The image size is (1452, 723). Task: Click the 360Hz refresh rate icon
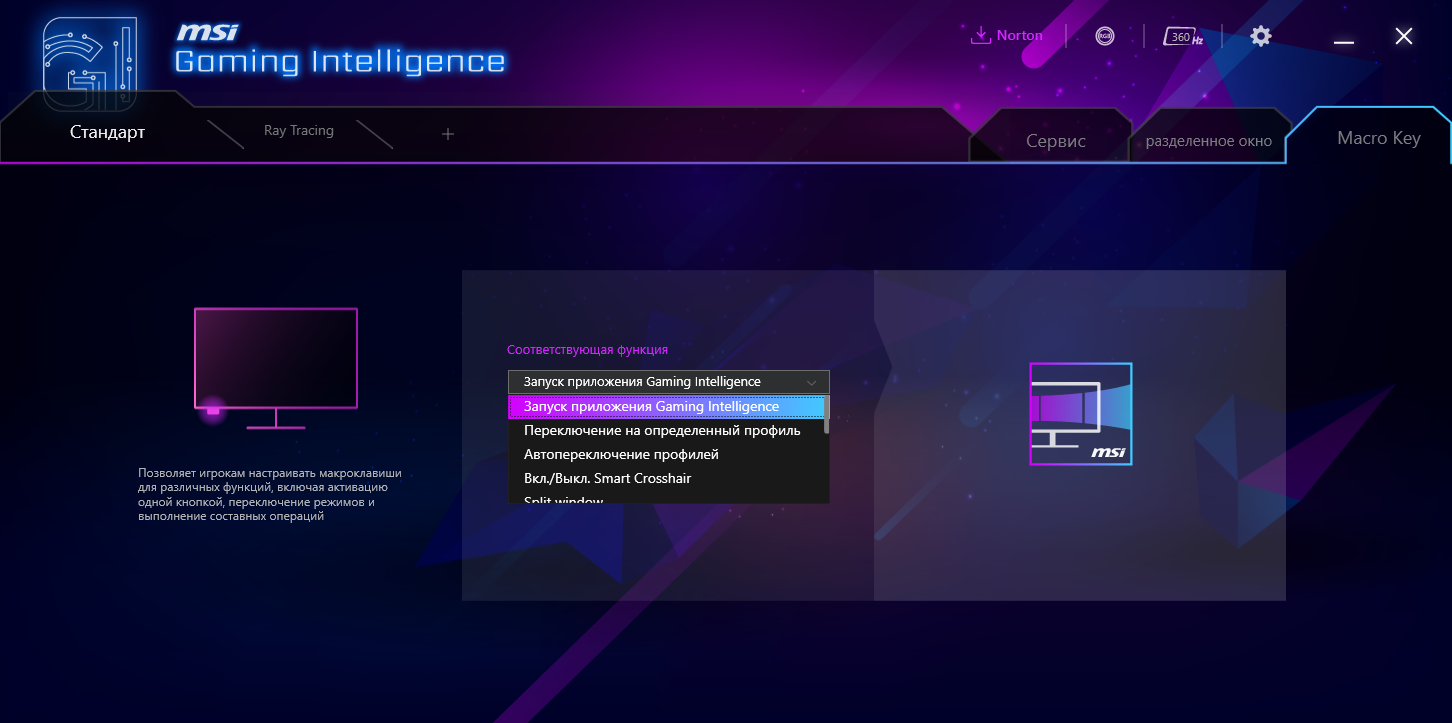(1183, 37)
